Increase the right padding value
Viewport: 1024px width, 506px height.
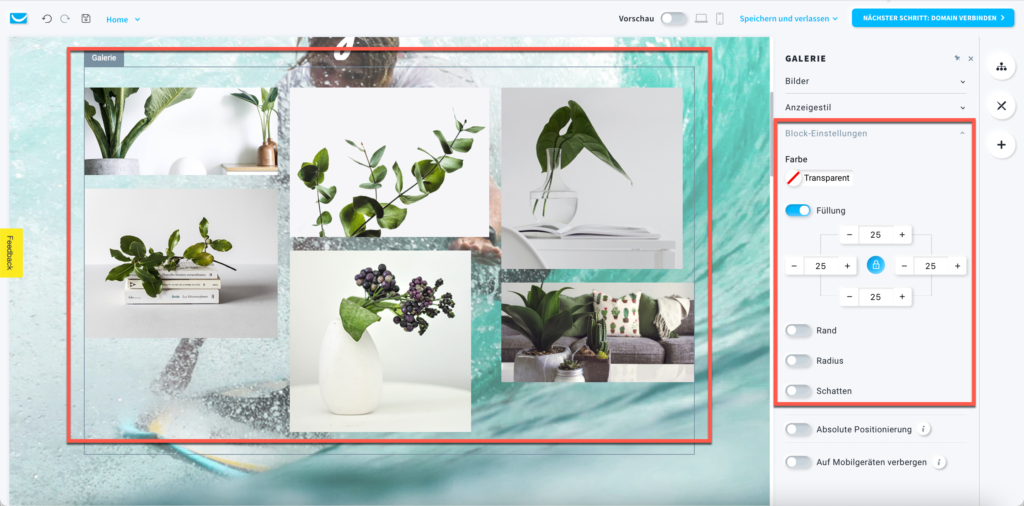pyautogui.click(x=957, y=266)
